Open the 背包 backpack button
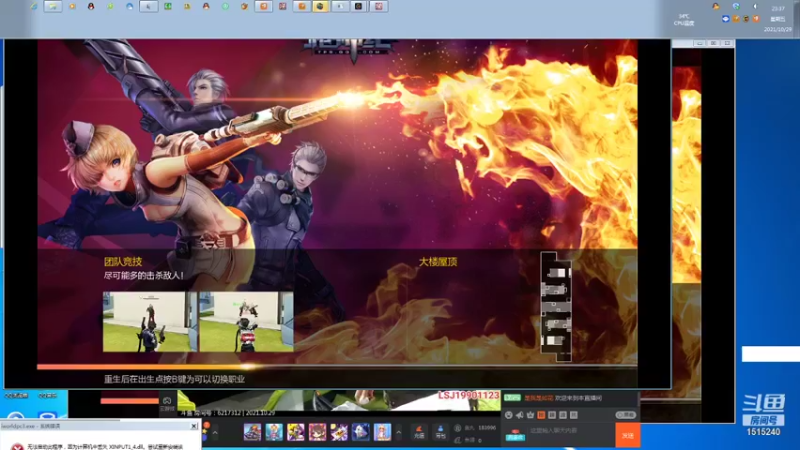Screen dimensions: 800x450 440,433
